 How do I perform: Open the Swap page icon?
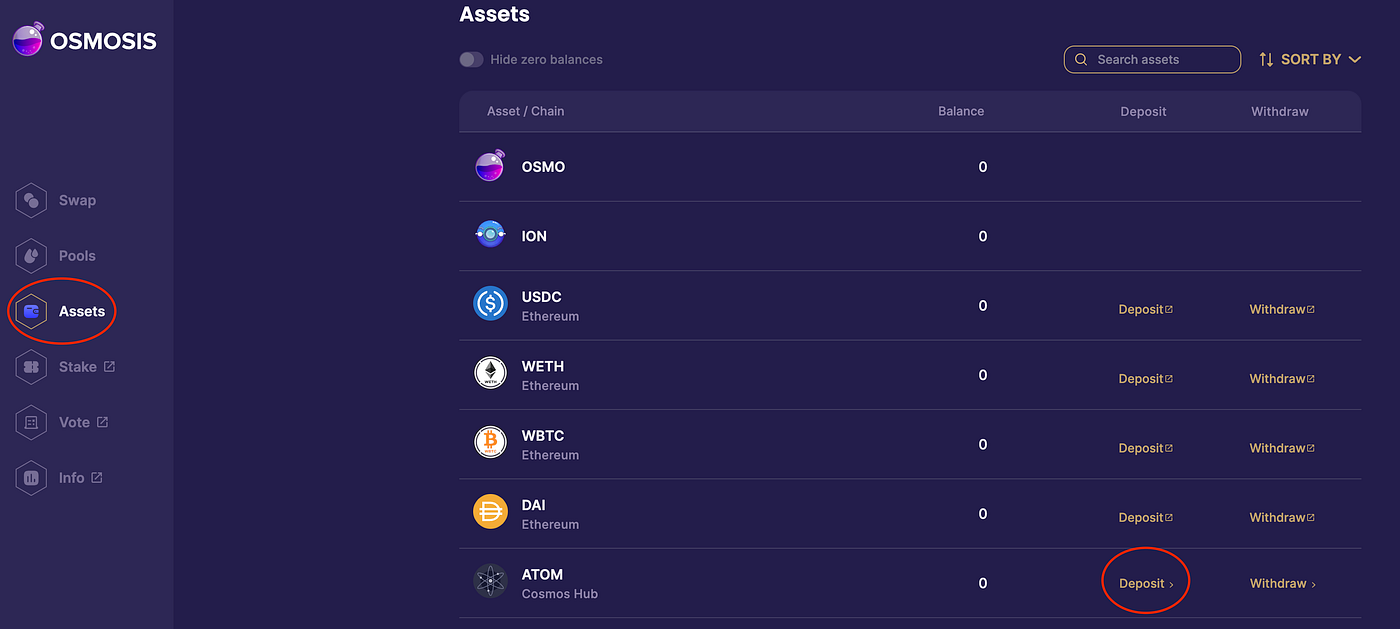[x=31, y=200]
